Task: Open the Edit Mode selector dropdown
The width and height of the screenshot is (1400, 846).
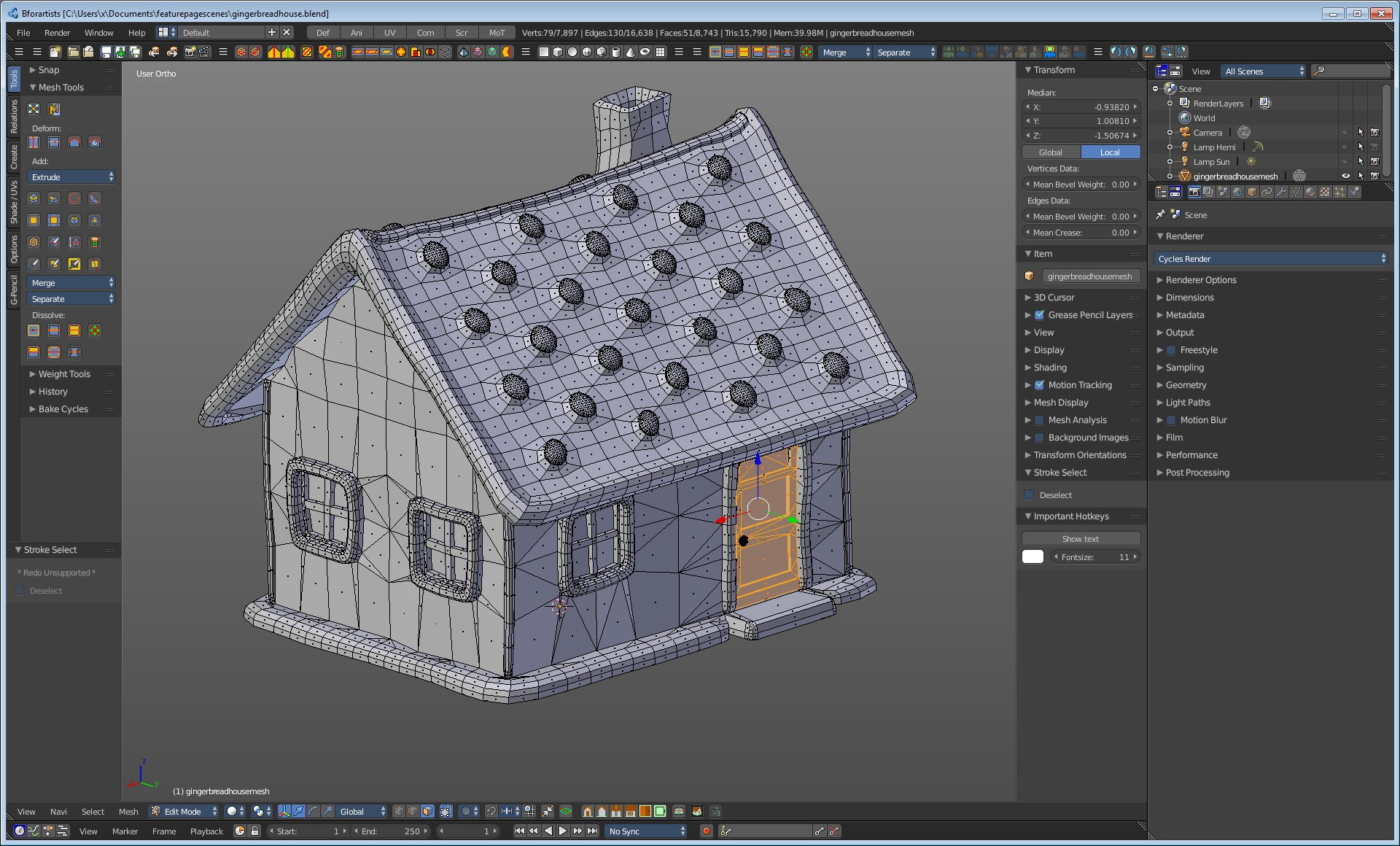Action: pos(184,811)
